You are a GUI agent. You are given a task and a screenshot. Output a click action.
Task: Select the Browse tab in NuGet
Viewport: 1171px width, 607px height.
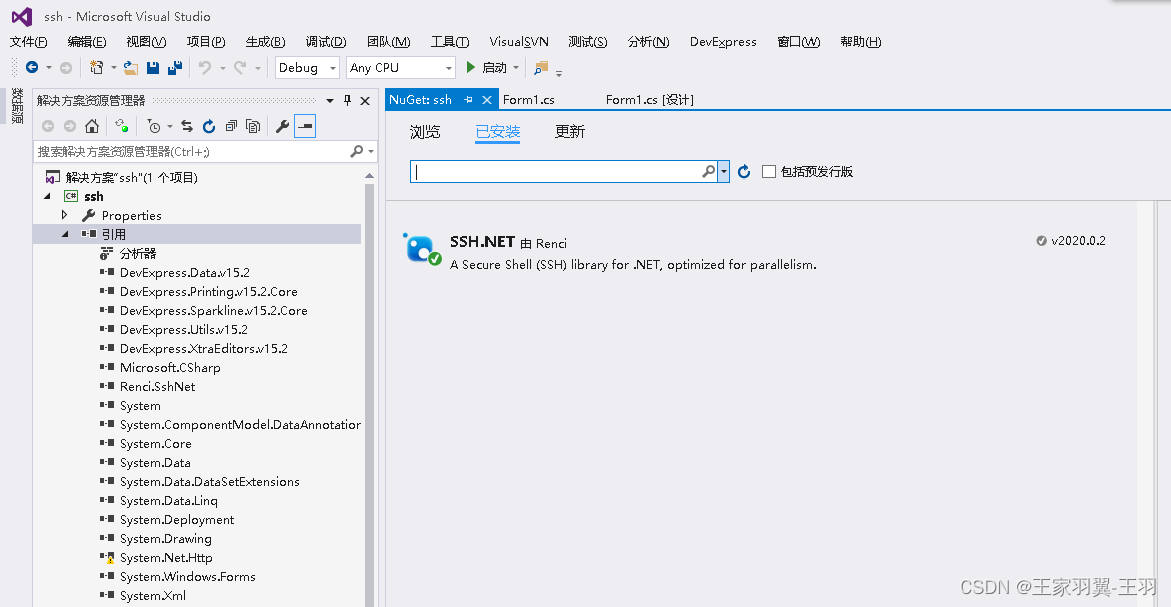[425, 132]
